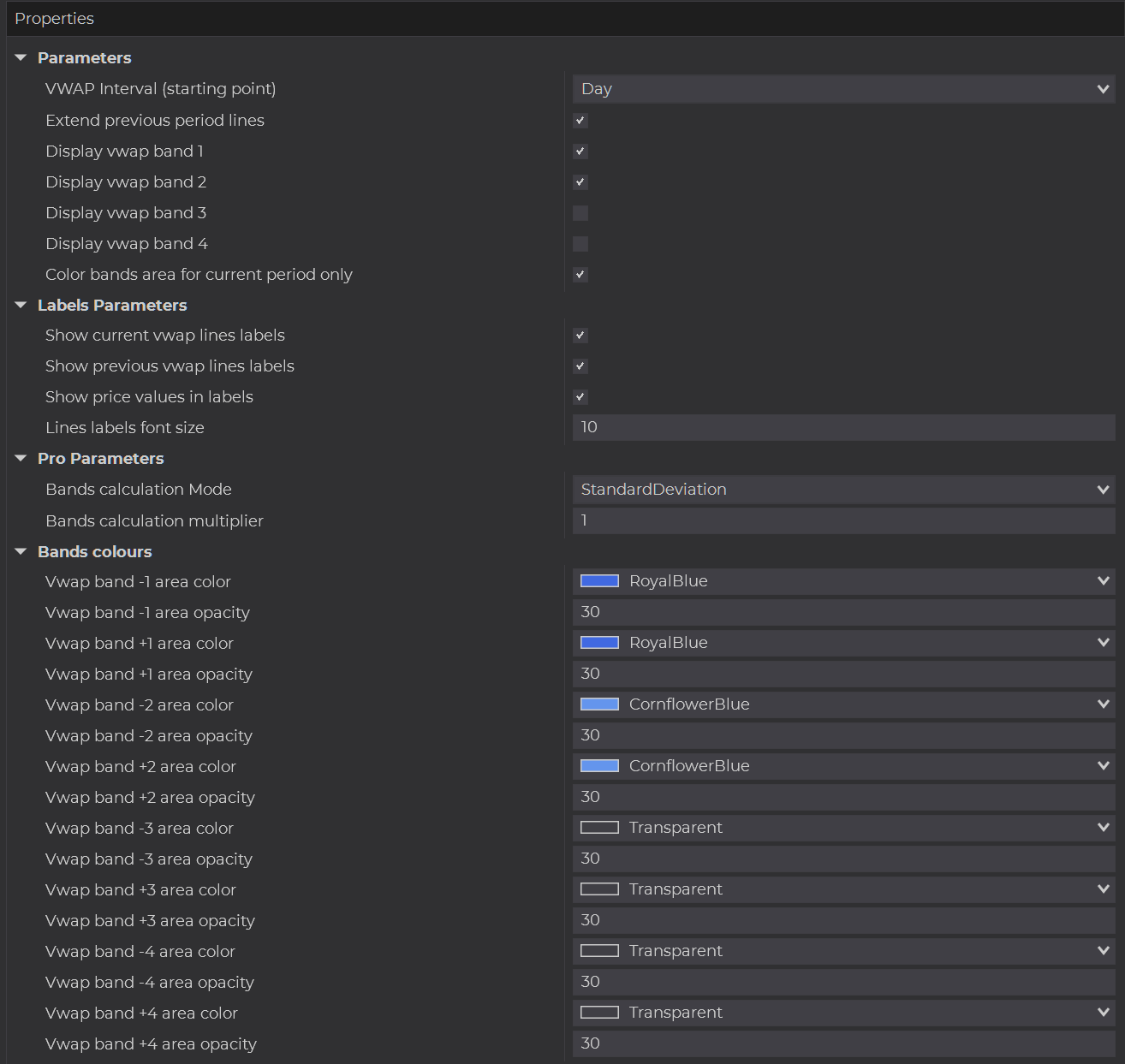Uncheck Show previous vwap lines labels
Viewport: 1125px width, 1064px height.
tap(580, 366)
